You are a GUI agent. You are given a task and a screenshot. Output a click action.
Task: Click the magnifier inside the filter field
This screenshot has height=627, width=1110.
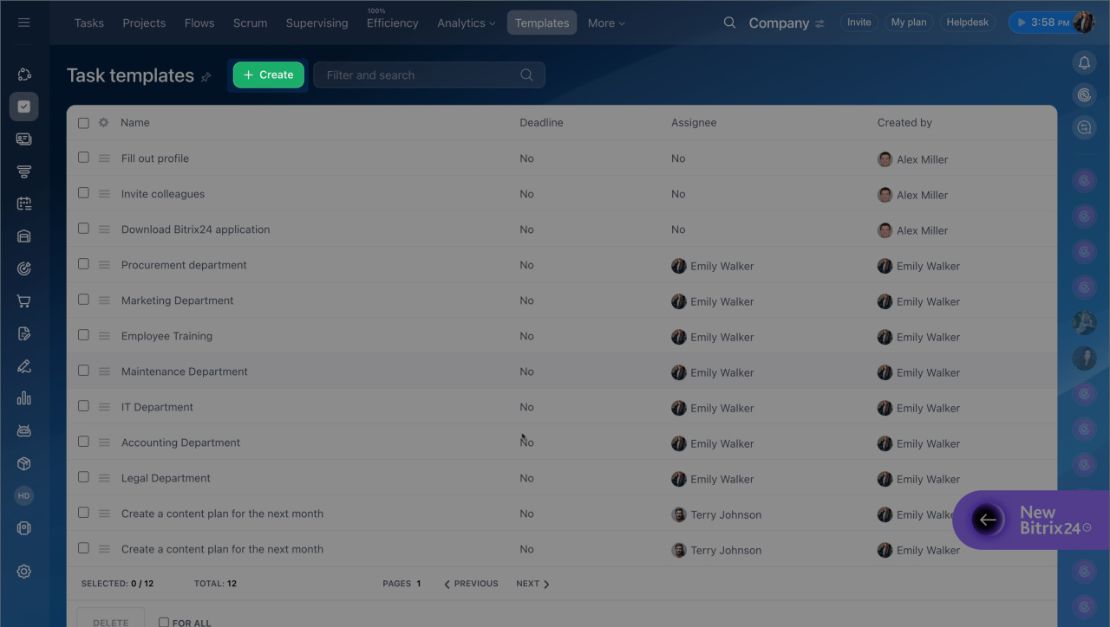[526, 75]
